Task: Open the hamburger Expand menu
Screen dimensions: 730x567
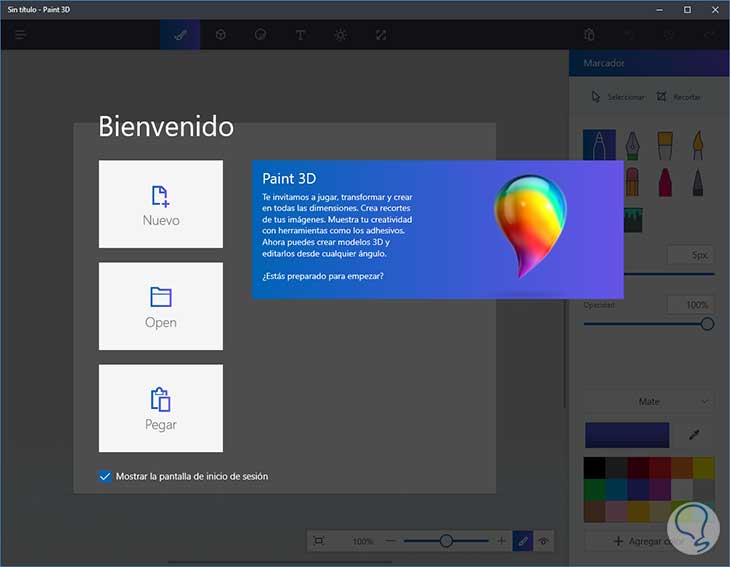Action: point(20,35)
